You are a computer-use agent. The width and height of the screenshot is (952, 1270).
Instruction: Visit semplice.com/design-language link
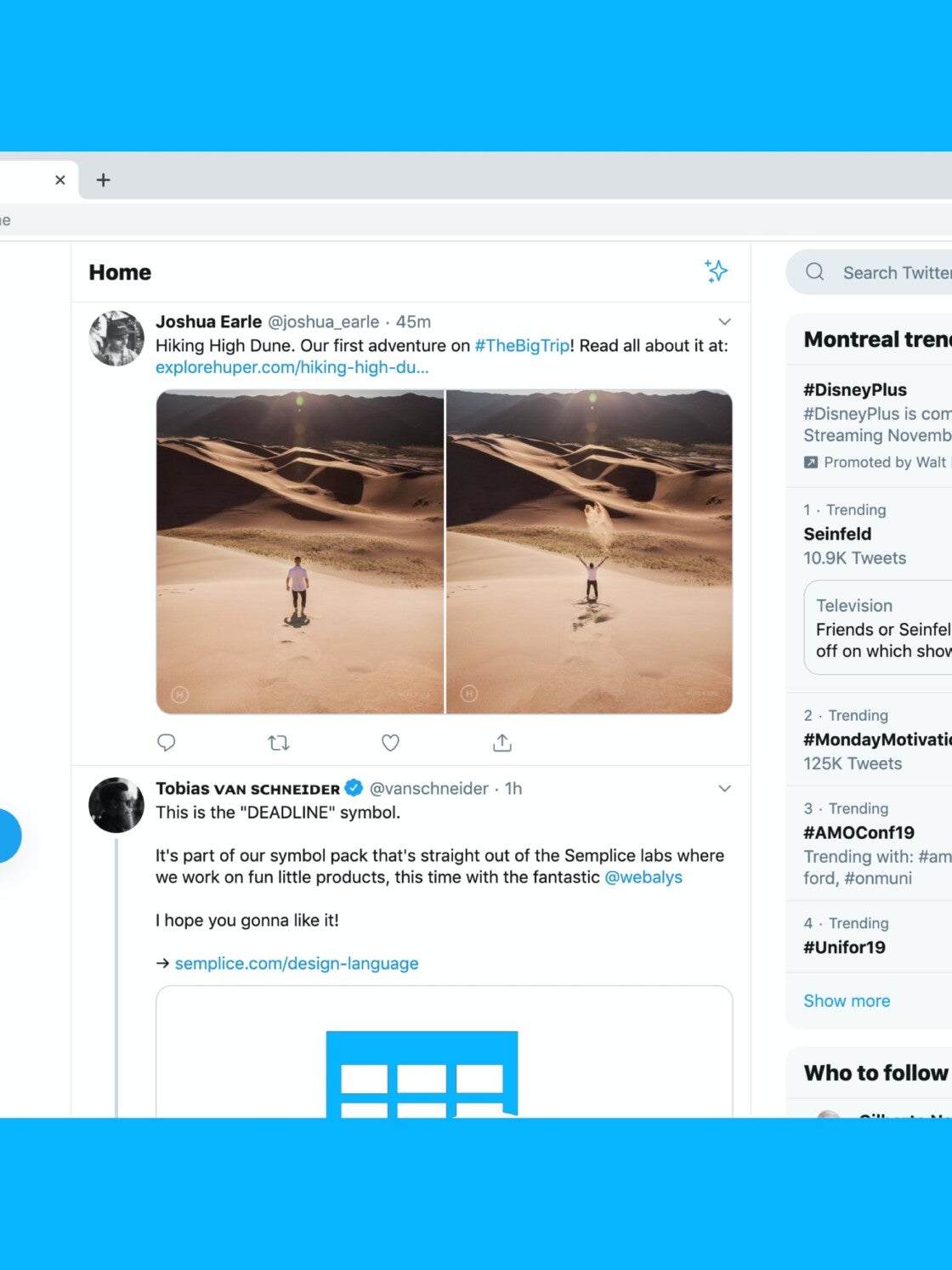(x=297, y=963)
